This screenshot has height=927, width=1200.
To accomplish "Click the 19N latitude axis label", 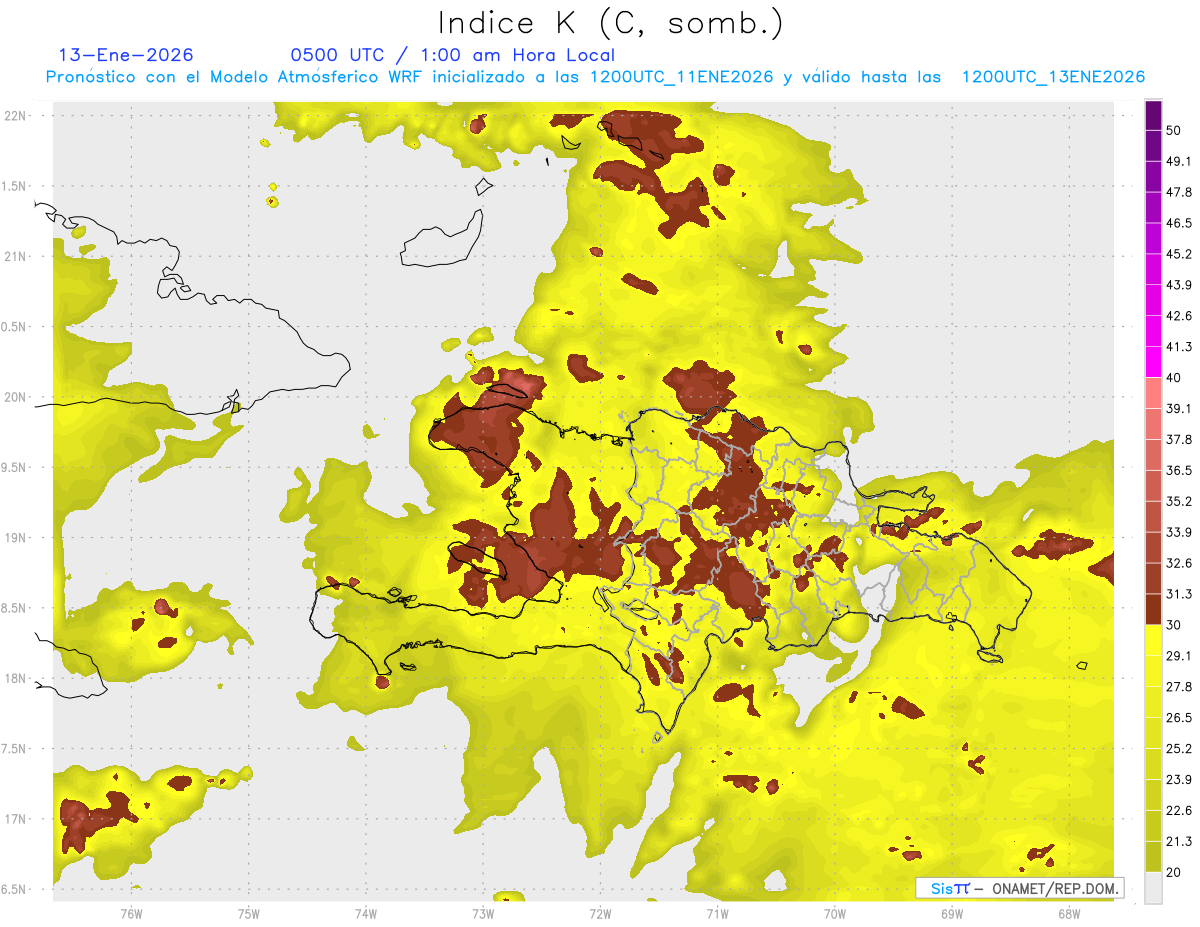I will point(15,537).
